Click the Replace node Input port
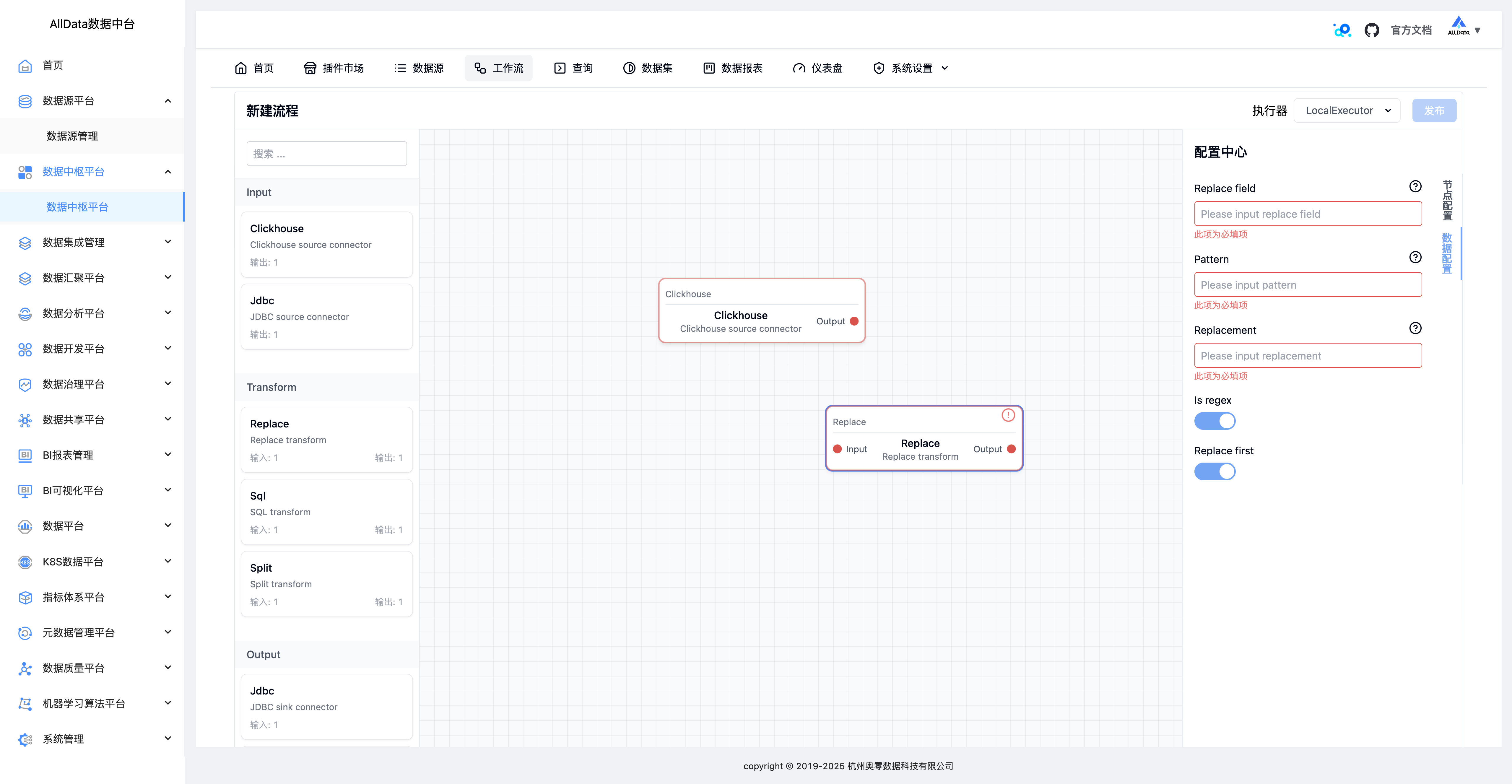Screen dimensions: 1512x784 pos(838,450)
